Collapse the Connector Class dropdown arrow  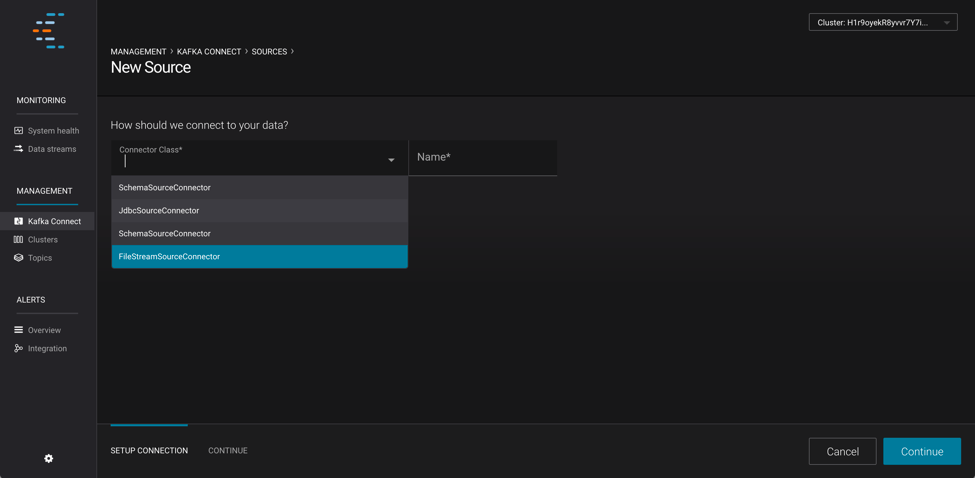392,160
